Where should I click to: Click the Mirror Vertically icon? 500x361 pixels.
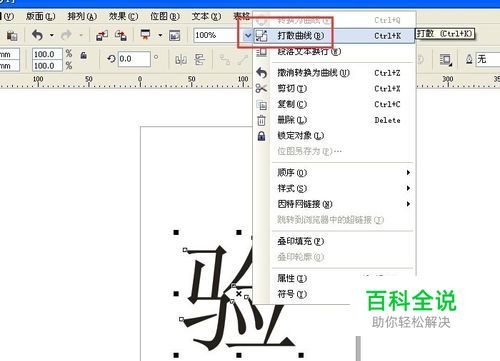click(x=200, y=60)
